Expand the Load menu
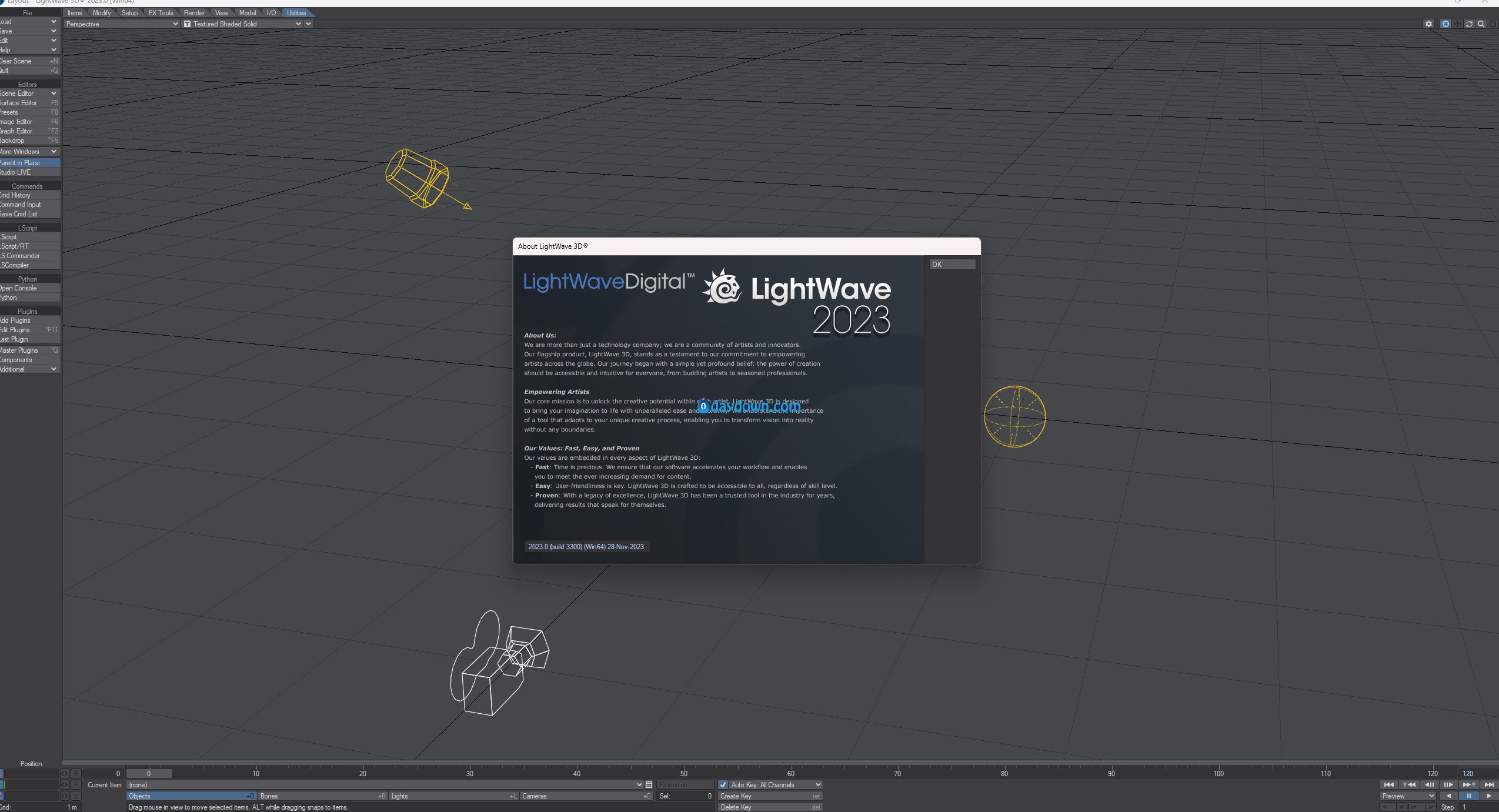Image resolution: width=1499 pixels, height=812 pixels. [30, 22]
